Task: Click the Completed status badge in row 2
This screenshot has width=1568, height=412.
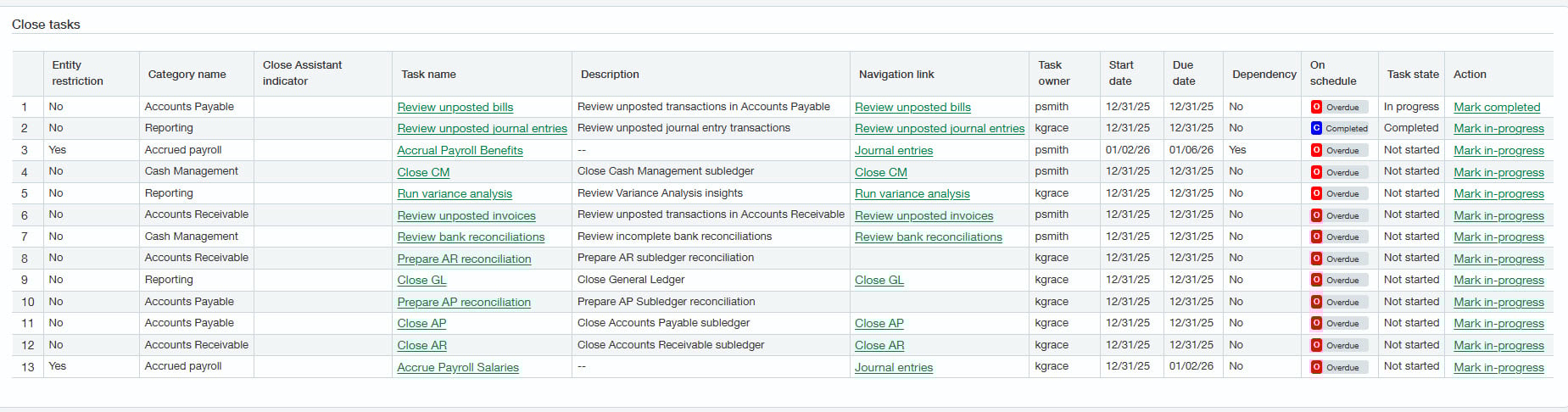Action: 1338,129
